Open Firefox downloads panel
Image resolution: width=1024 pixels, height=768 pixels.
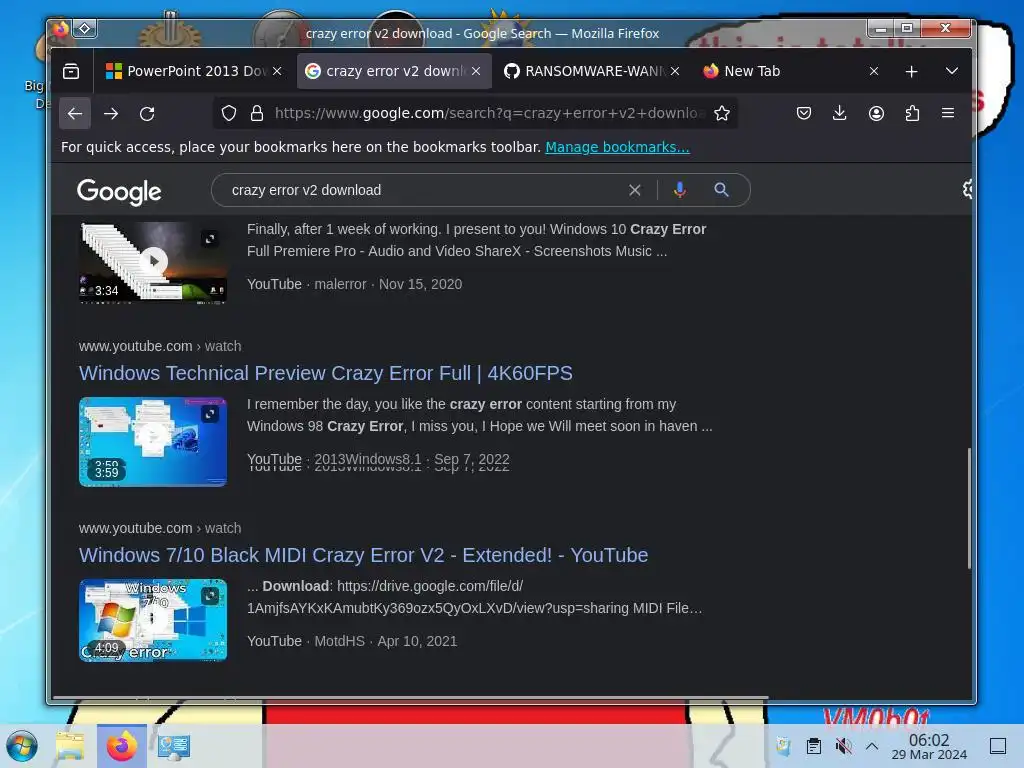(x=840, y=114)
